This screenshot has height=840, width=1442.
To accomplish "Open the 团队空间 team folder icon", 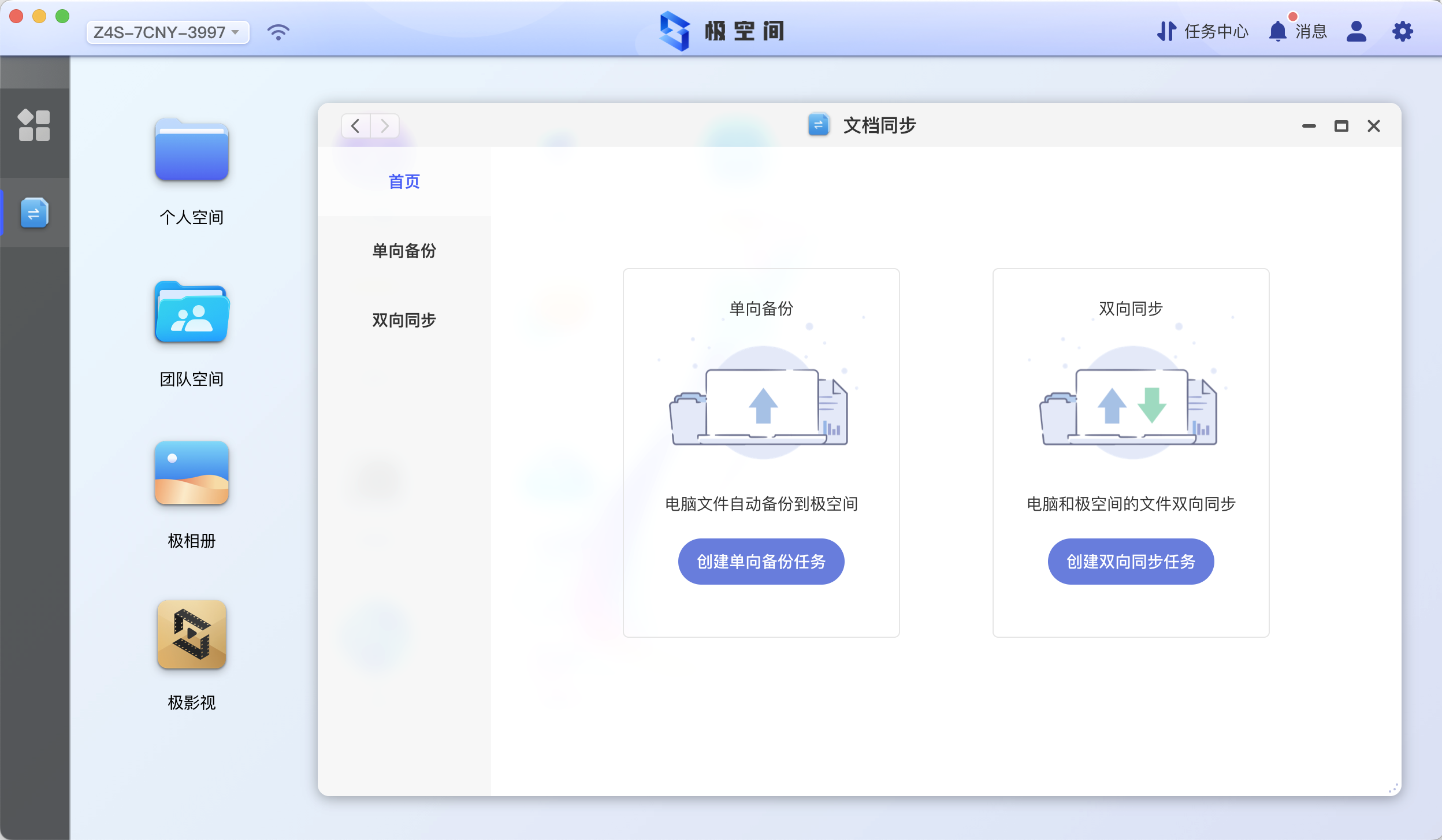I will coord(191,313).
